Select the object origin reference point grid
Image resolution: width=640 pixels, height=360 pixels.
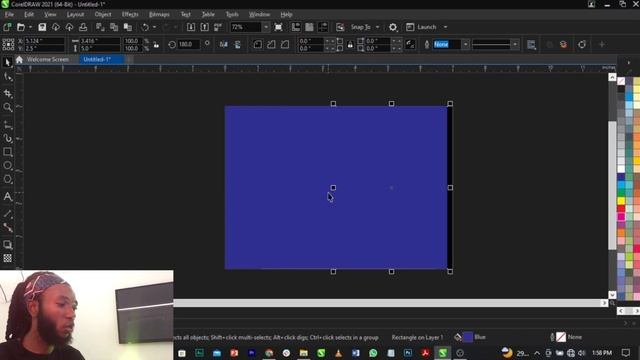[8, 44]
